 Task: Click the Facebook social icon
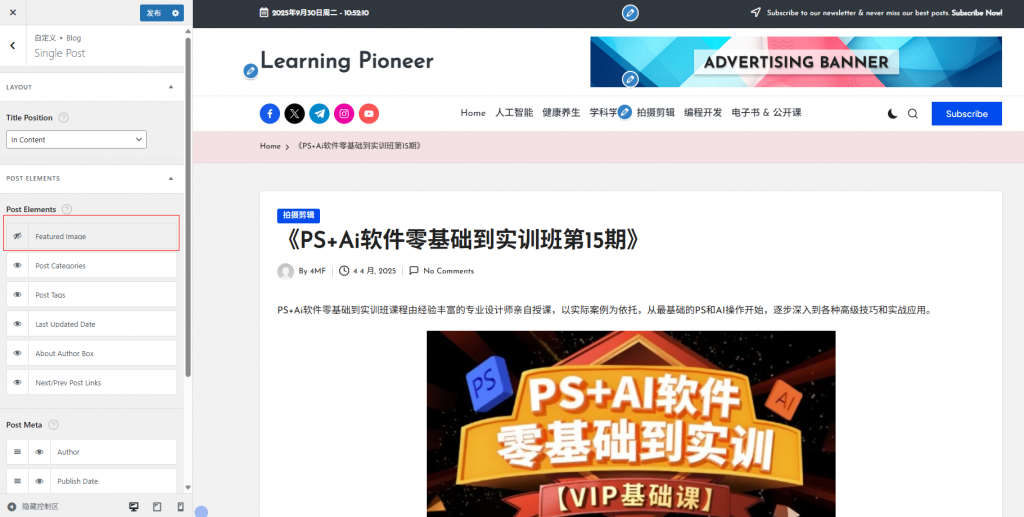270,114
